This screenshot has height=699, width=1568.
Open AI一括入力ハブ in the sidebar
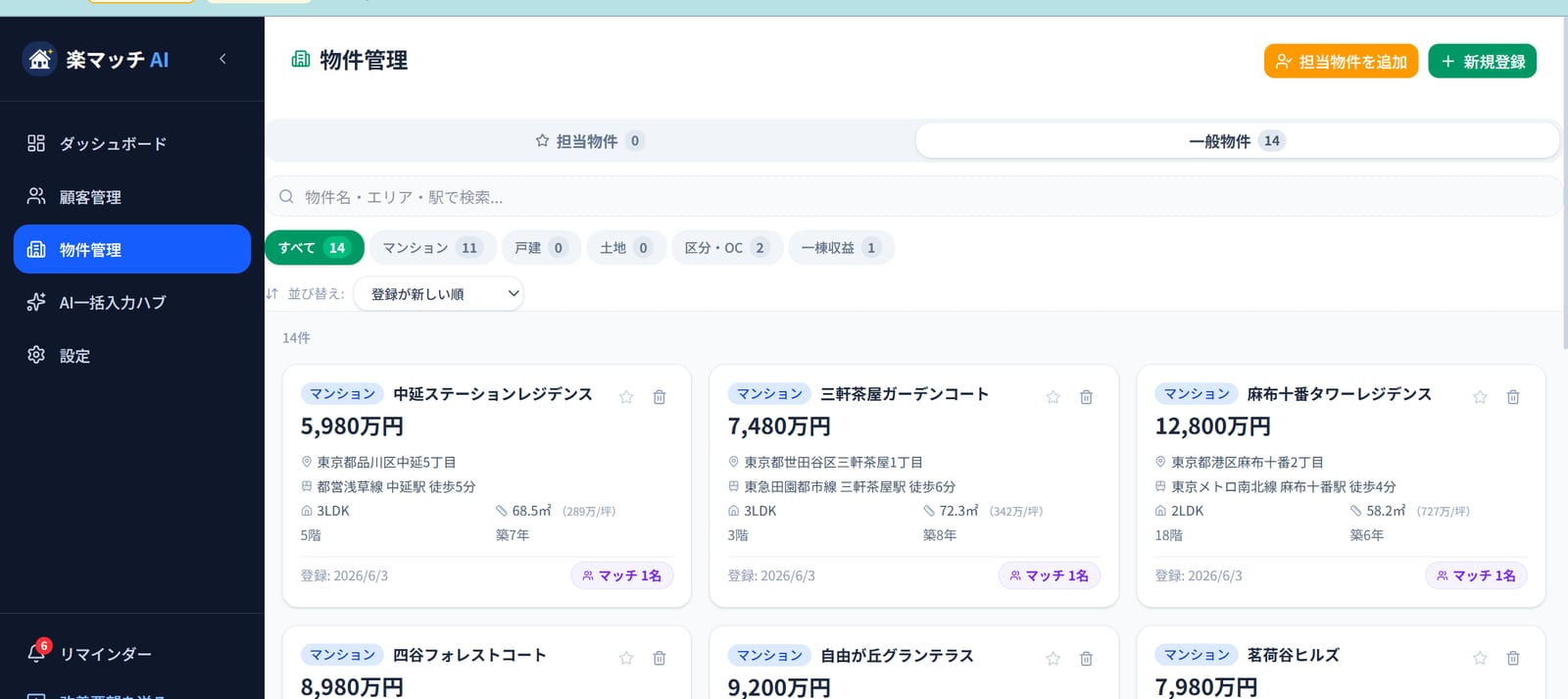click(132, 302)
